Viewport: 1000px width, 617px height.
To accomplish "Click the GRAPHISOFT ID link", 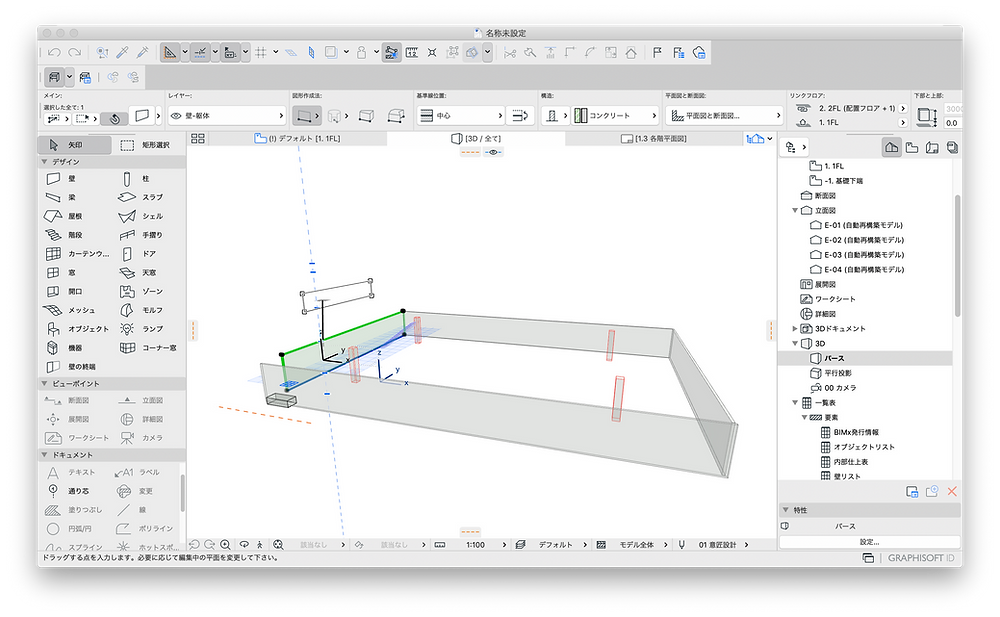I will click(x=921, y=558).
